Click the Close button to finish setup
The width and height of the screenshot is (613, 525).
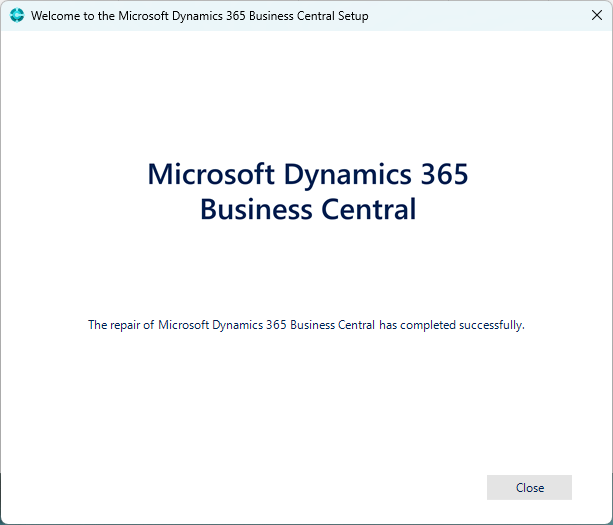(x=529, y=487)
